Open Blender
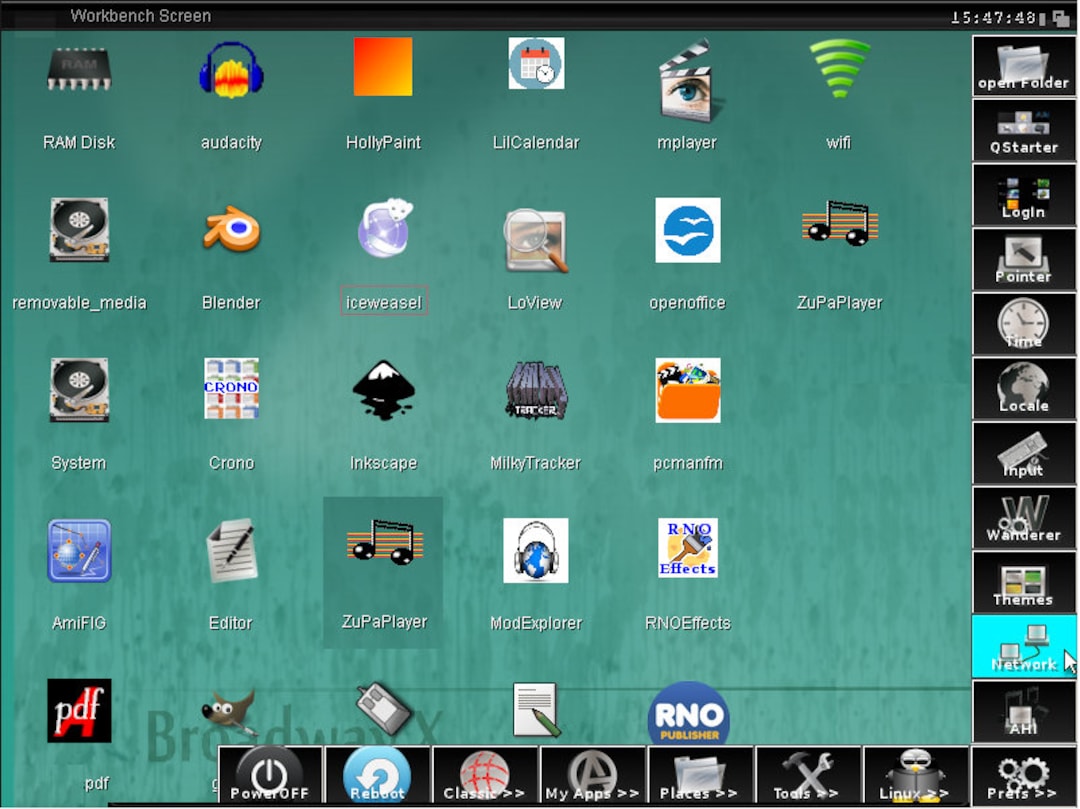Image resolution: width=1080 pixels, height=809 pixels. pyautogui.click(x=231, y=231)
